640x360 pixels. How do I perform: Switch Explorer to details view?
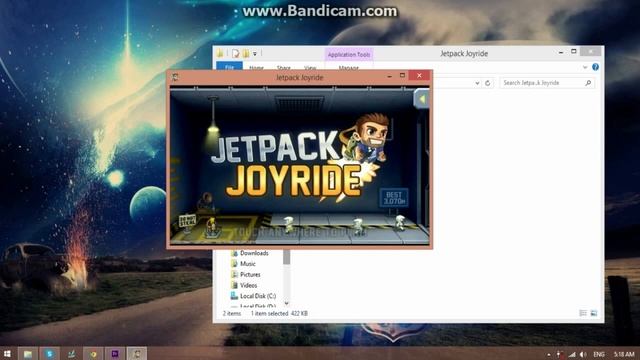pyautogui.click(x=583, y=313)
